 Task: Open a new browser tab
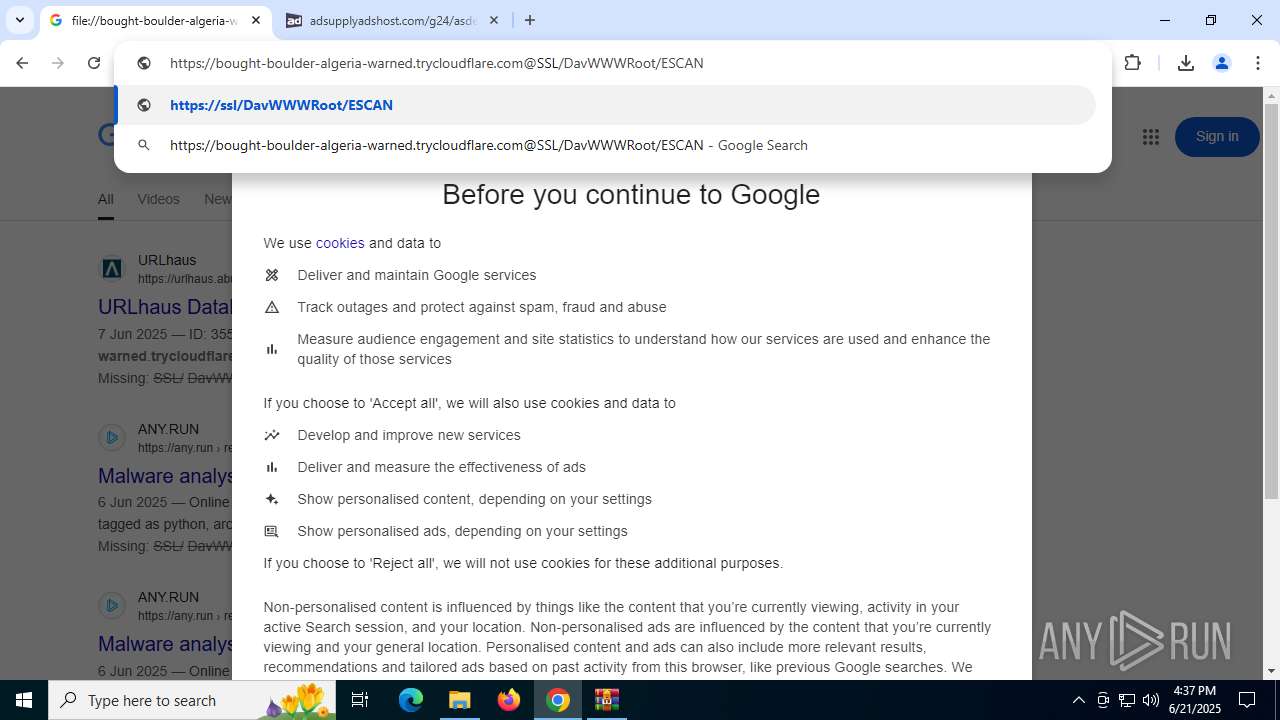pos(530,20)
